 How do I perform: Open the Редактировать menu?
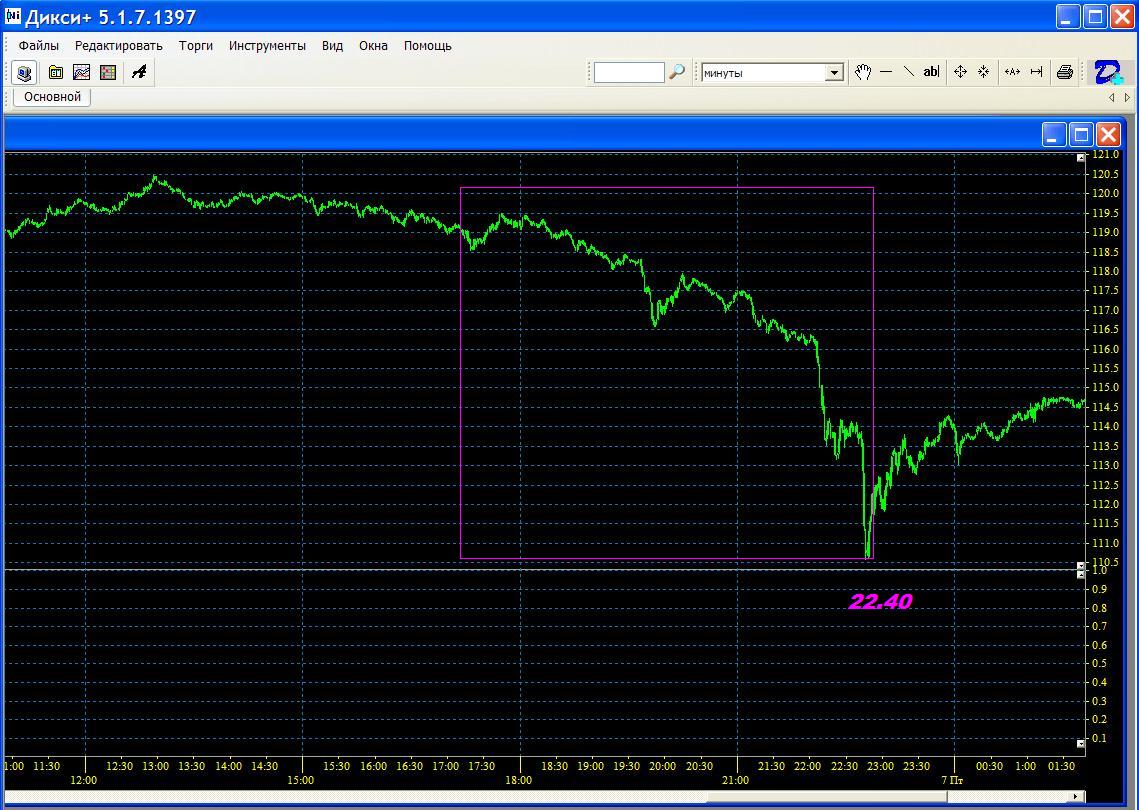click(x=118, y=46)
